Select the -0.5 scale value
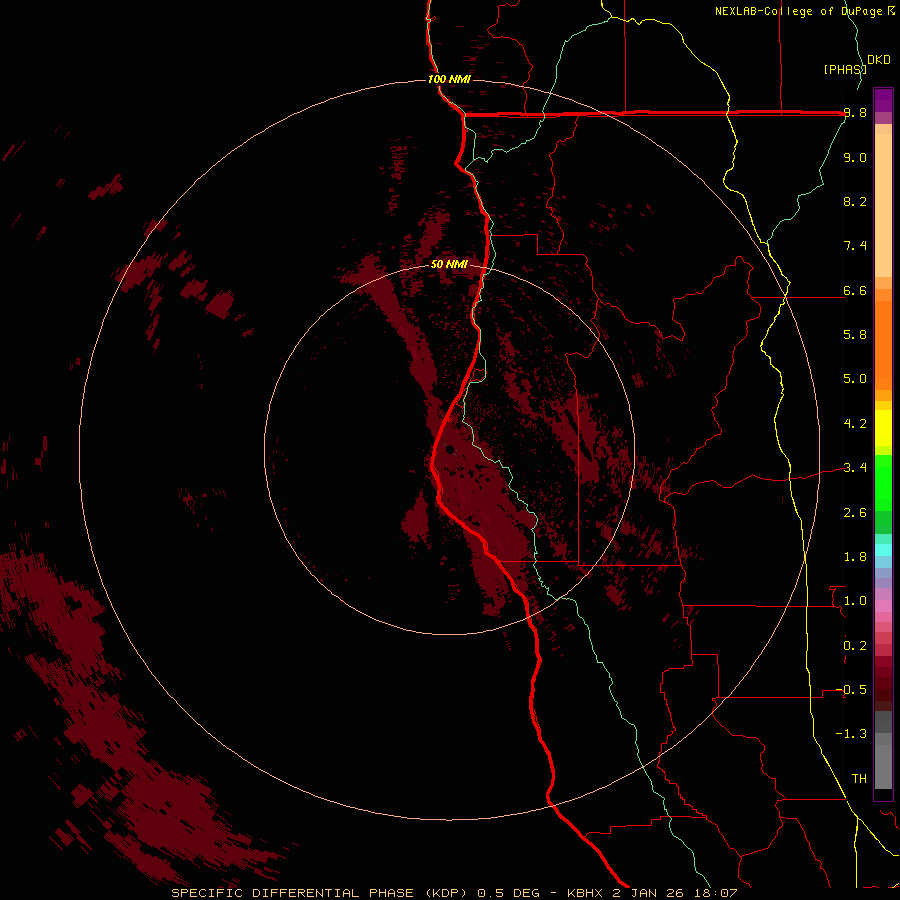900x900 pixels. (851, 690)
